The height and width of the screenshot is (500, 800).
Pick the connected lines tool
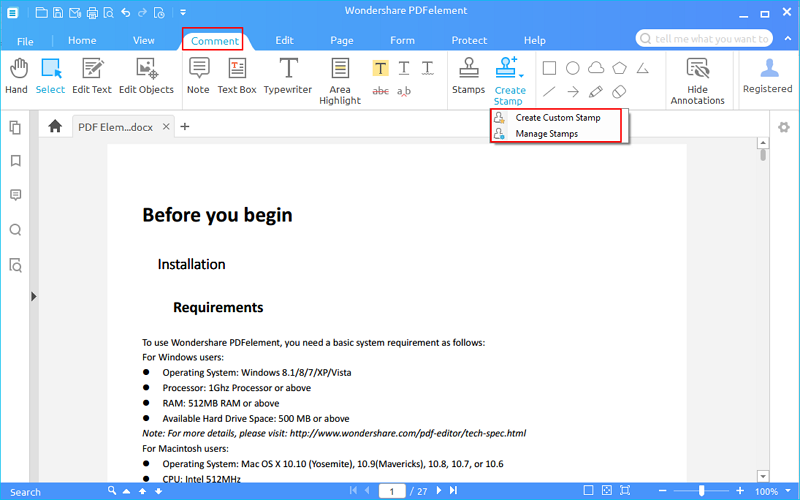pyautogui.click(x=643, y=68)
